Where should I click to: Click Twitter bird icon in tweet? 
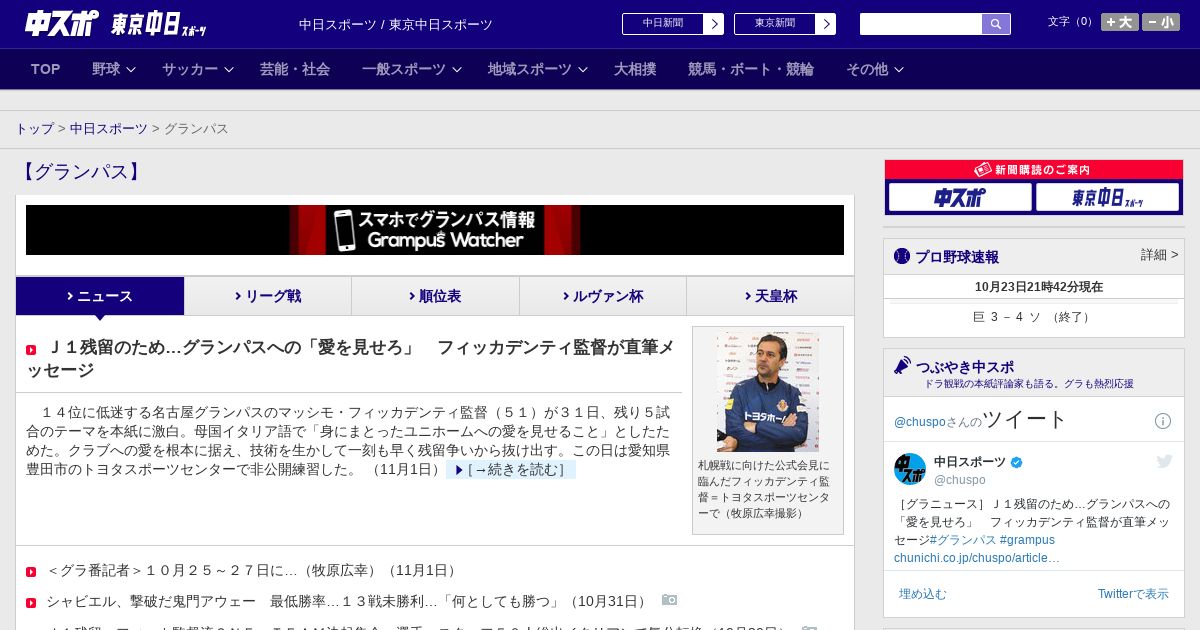1164,461
